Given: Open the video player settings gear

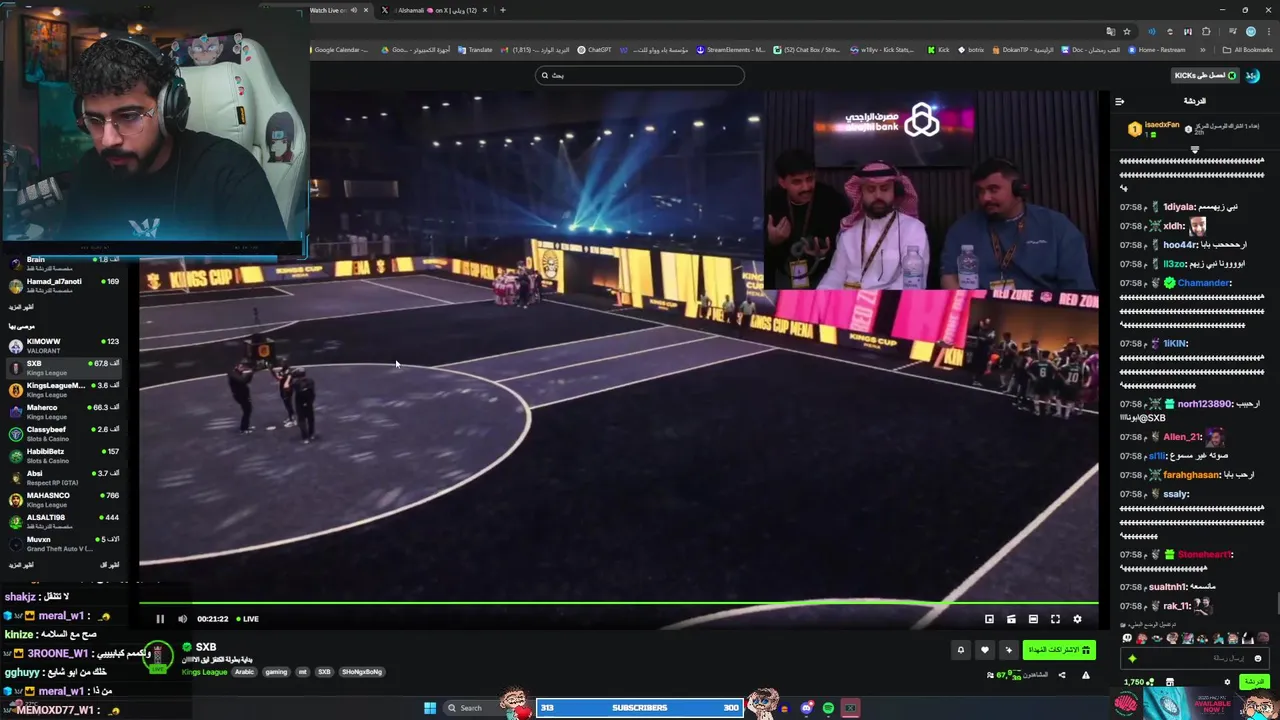Looking at the screenshot, I should (1077, 619).
